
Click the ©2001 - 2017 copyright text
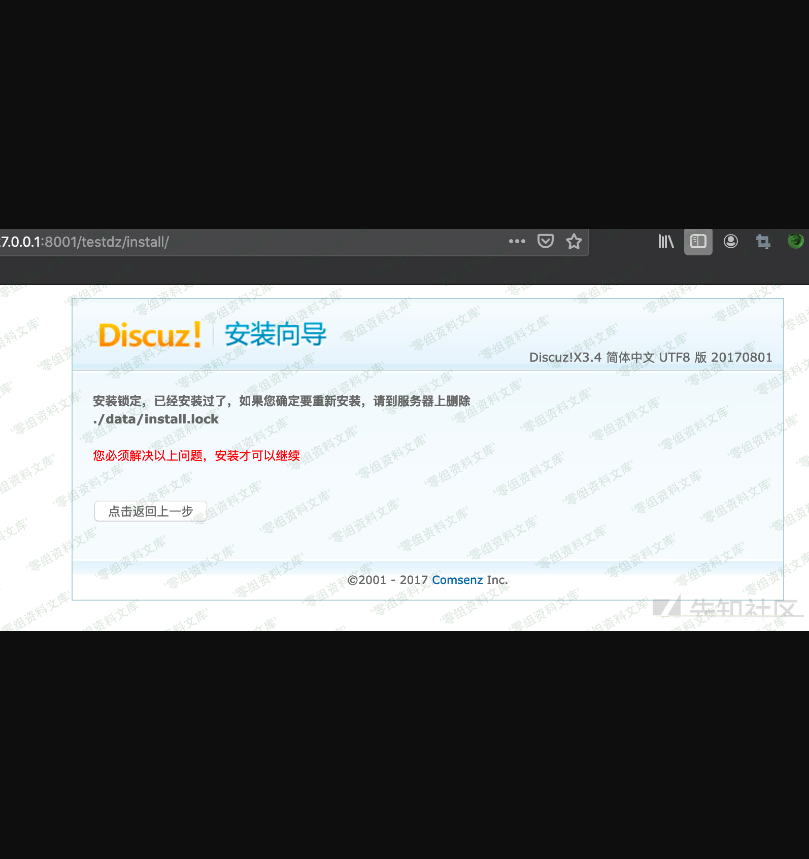(388, 580)
